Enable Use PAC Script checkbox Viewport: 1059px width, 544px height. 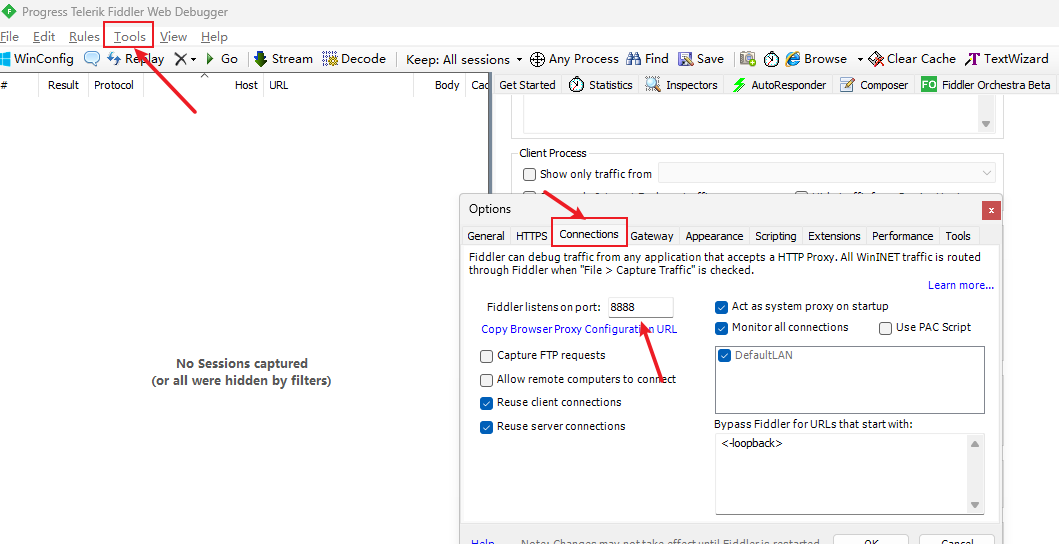[x=885, y=328]
